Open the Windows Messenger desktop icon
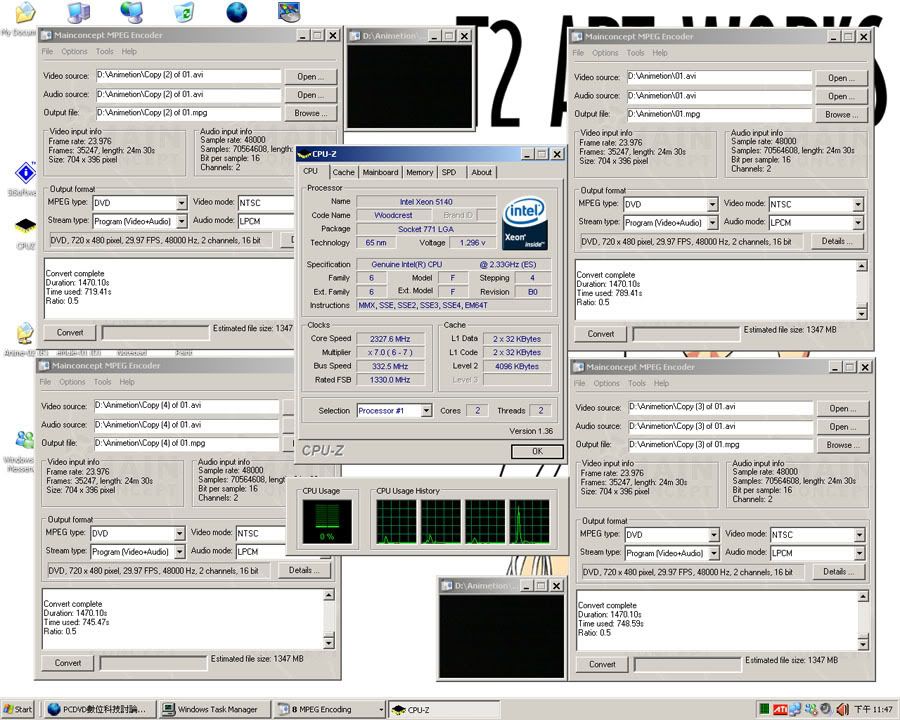The width and height of the screenshot is (900, 720). pos(24,440)
